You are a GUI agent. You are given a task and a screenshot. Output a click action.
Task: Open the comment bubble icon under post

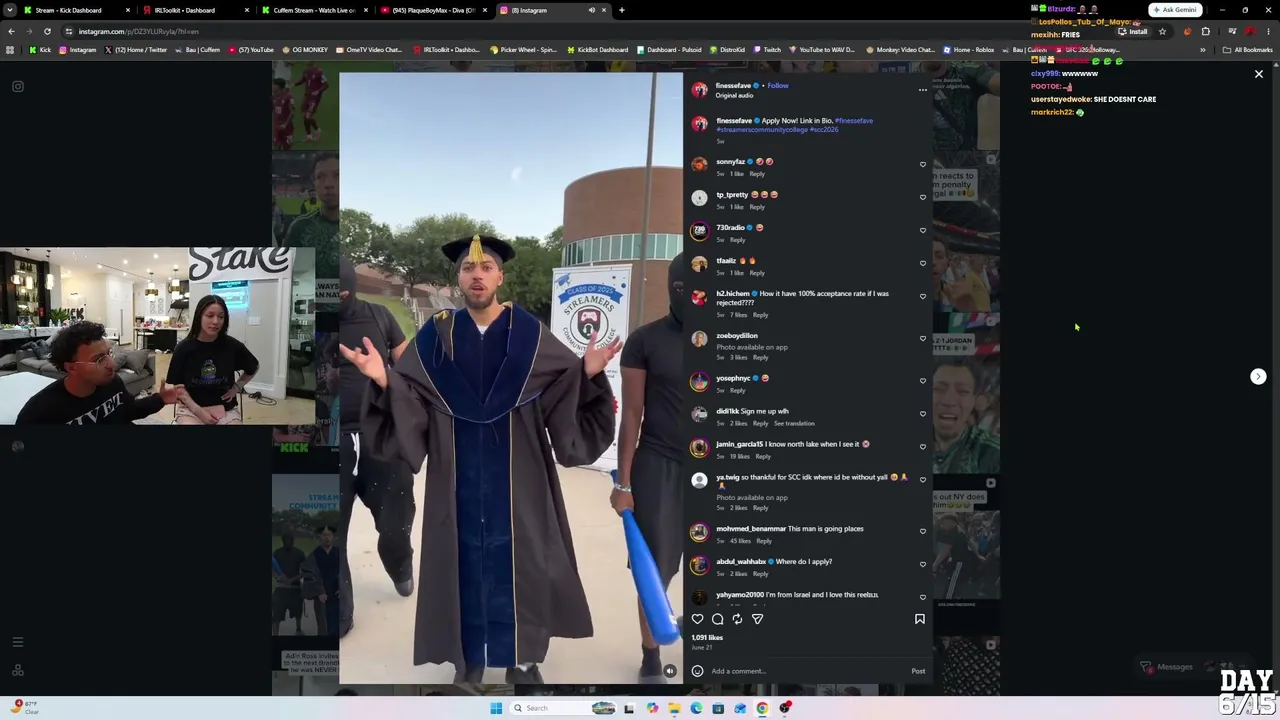coord(718,619)
